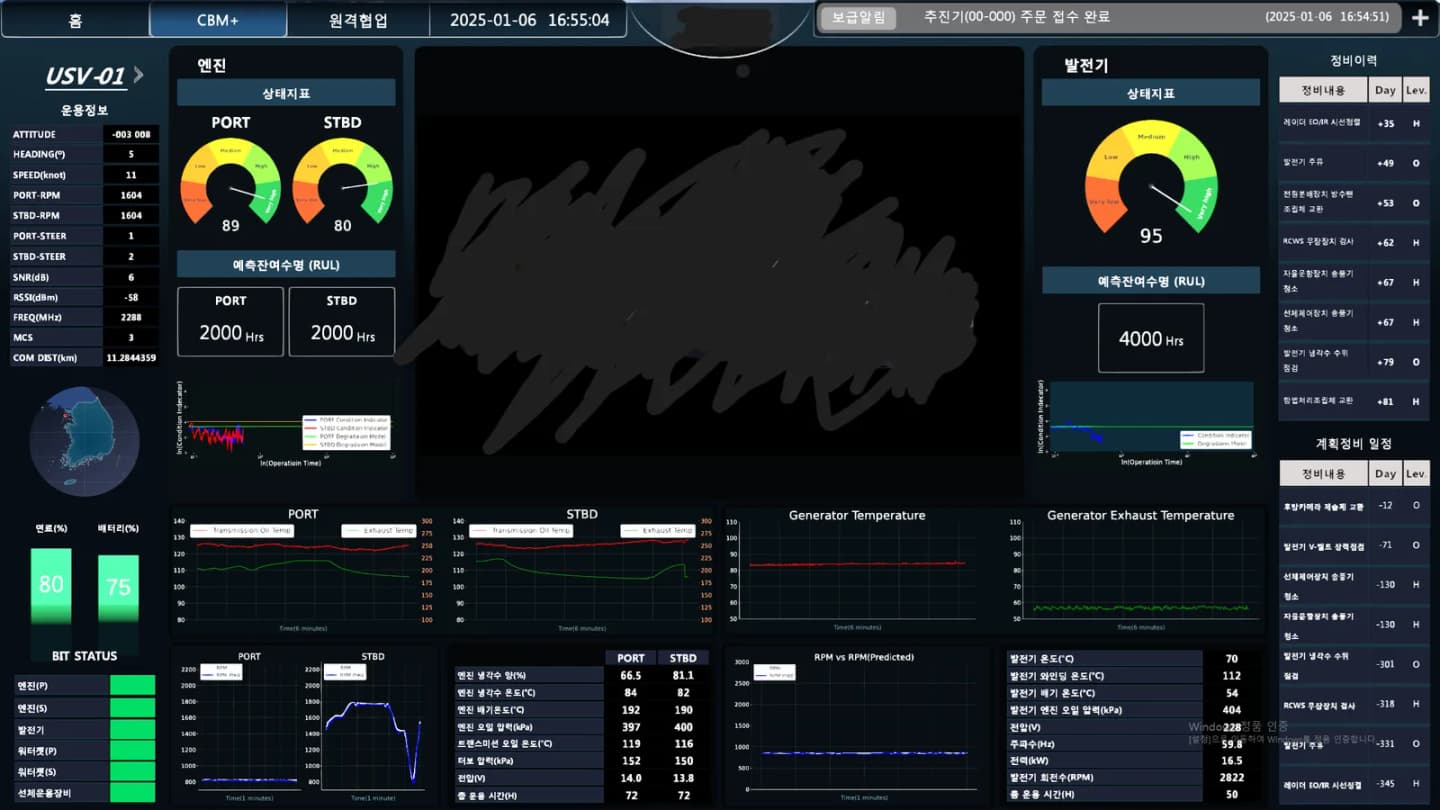
Task: Click the Day header in 정비이력 table
Action: (1385, 90)
